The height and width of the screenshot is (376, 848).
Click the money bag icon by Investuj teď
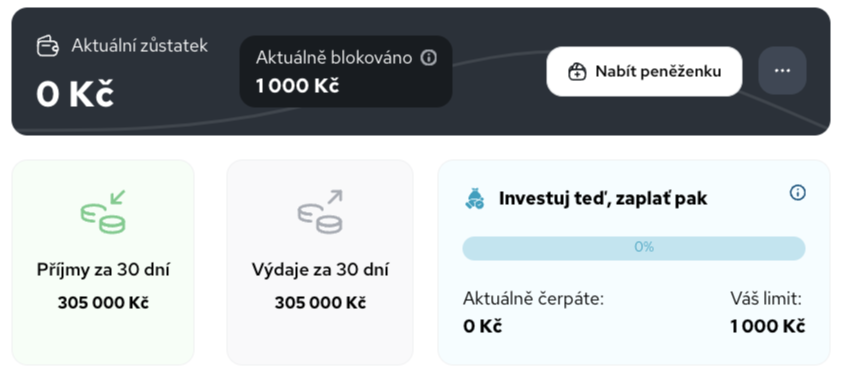click(475, 199)
